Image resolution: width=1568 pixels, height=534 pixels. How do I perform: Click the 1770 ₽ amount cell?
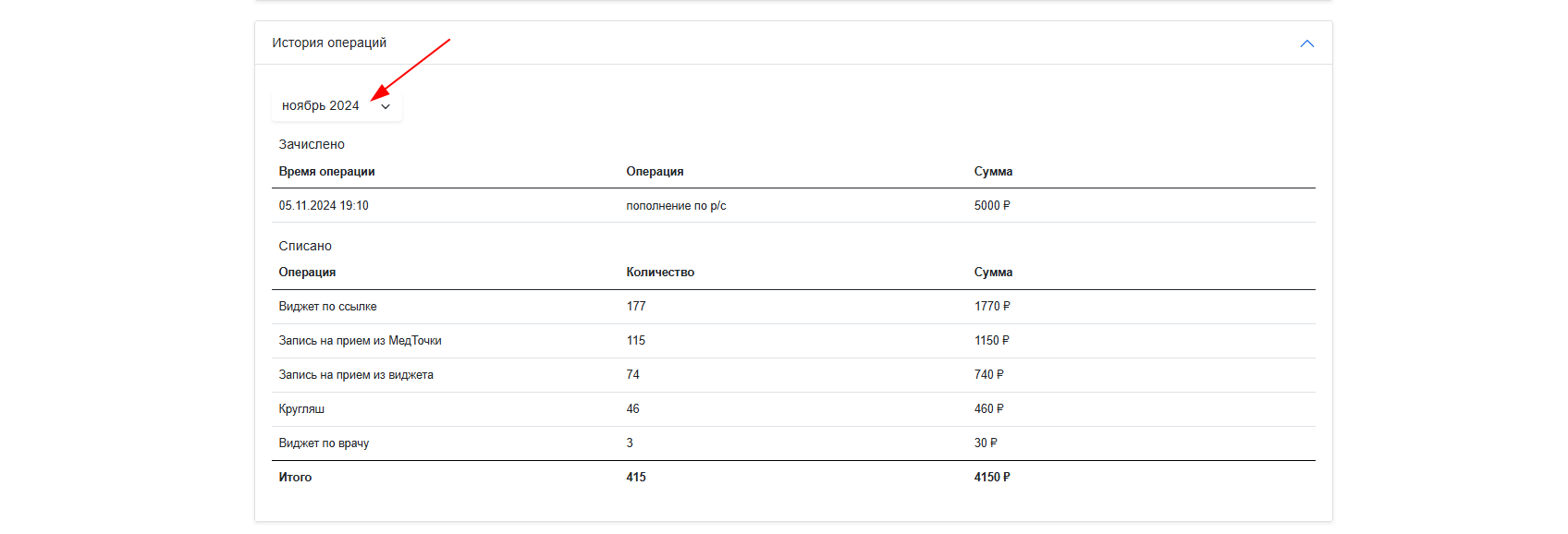(992, 307)
